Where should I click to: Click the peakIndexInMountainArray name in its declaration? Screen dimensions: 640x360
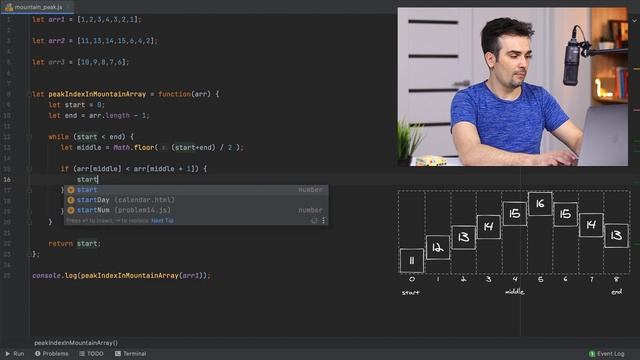click(97, 94)
